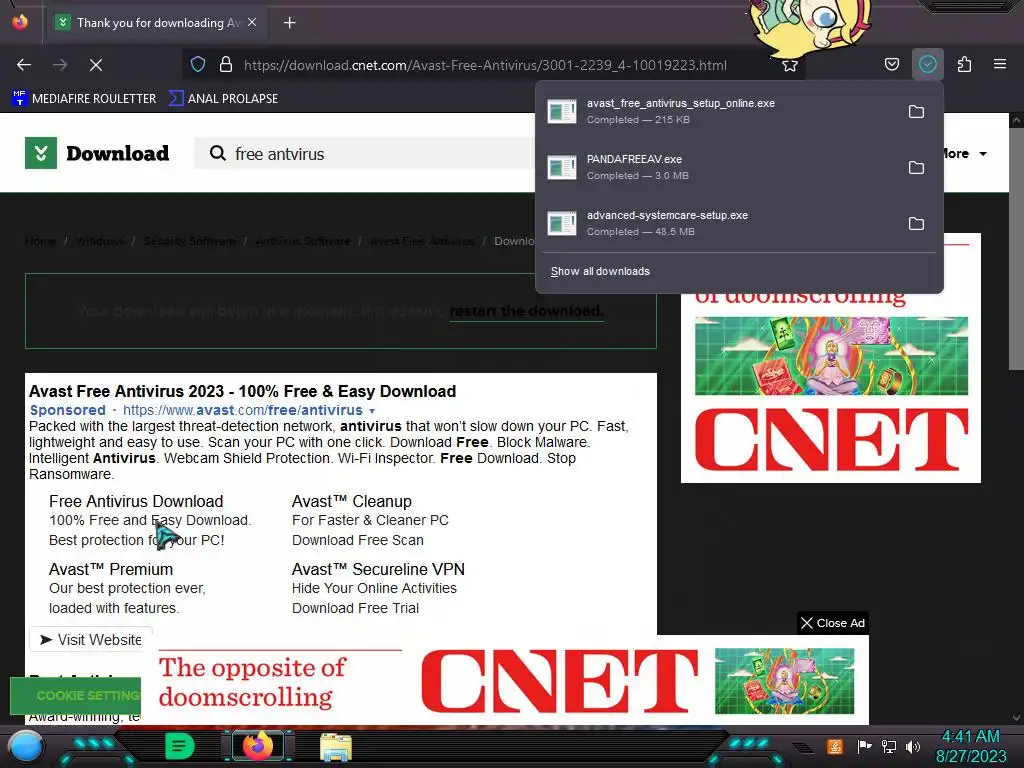Open the volume speaker tray icon
Image resolution: width=1024 pixels, height=768 pixels.
912,746
